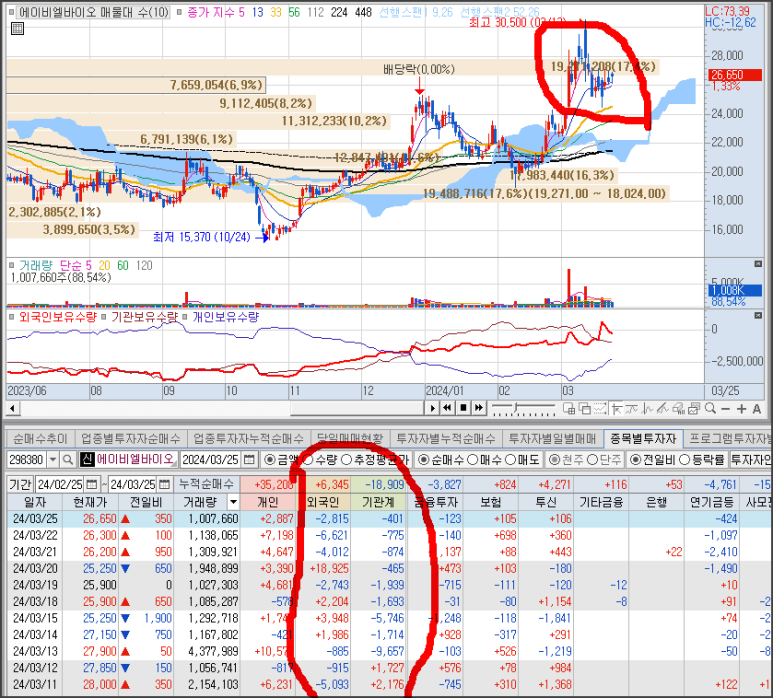
Task: Click the 기간 button
Action: (20, 485)
